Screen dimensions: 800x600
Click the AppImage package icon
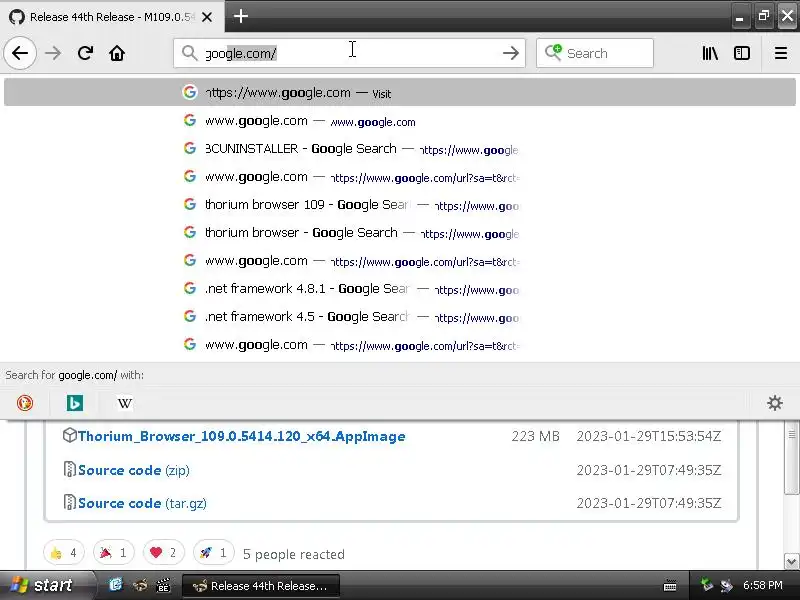coord(69,435)
